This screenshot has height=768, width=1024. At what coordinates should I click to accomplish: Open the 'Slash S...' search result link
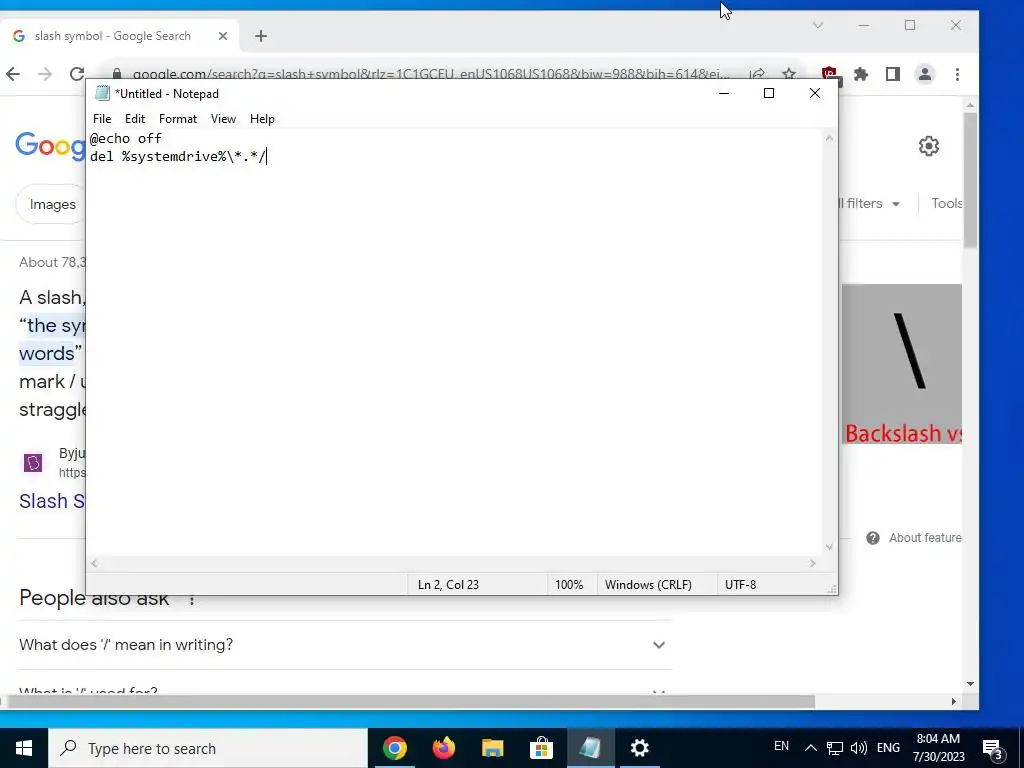click(x=52, y=501)
